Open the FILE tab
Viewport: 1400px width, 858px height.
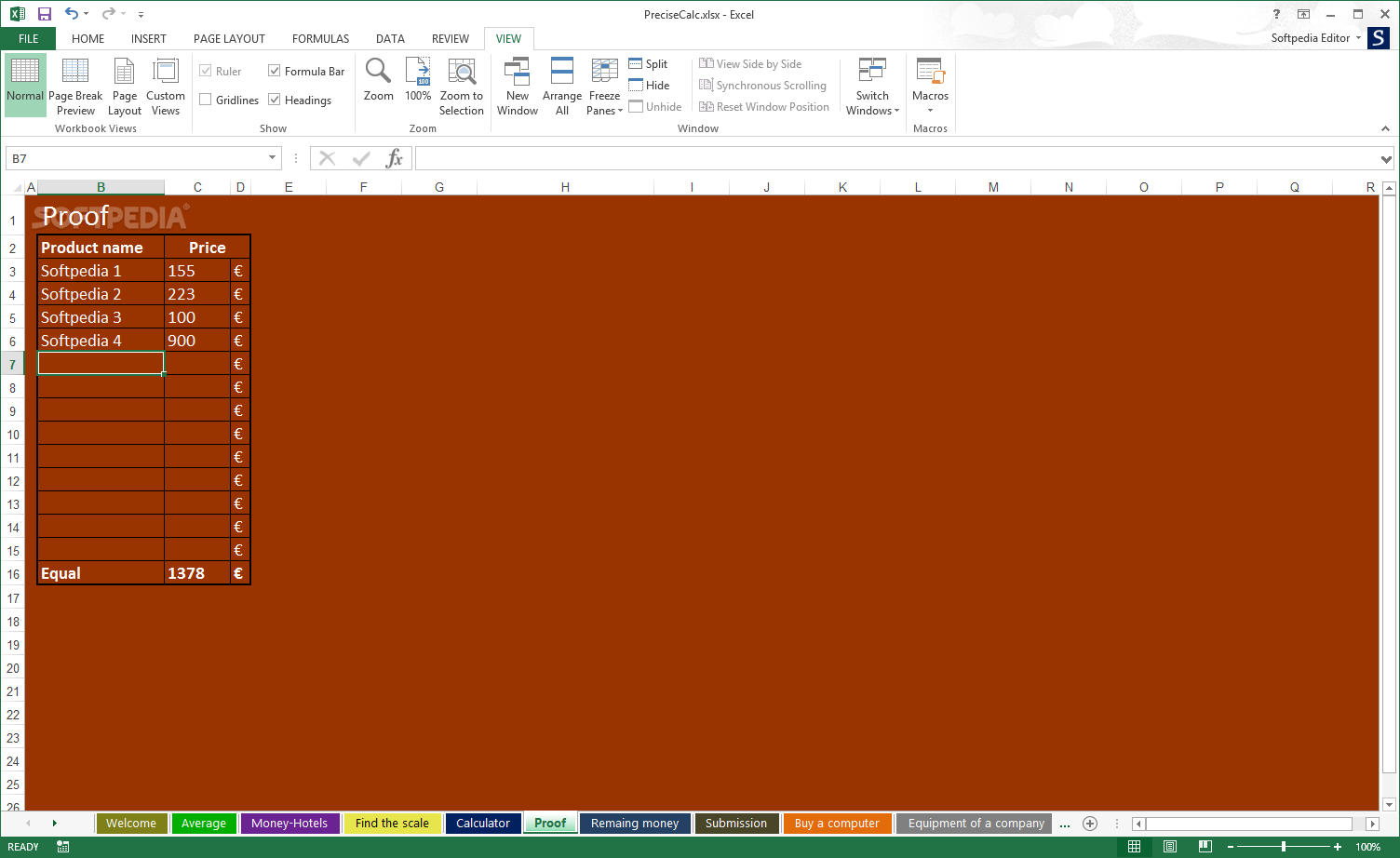tap(28, 38)
